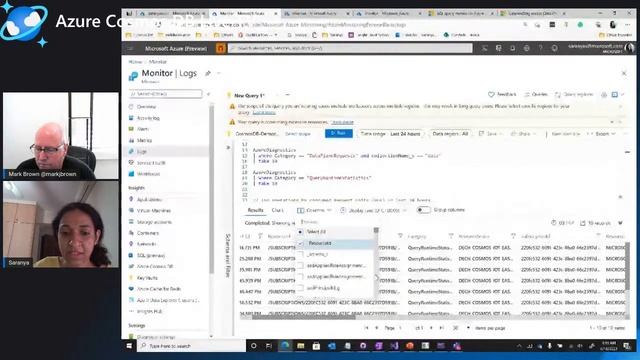This screenshot has width=640, height=360.
Task: Open the Save dropdown in query toolbar
Action: coord(491,133)
